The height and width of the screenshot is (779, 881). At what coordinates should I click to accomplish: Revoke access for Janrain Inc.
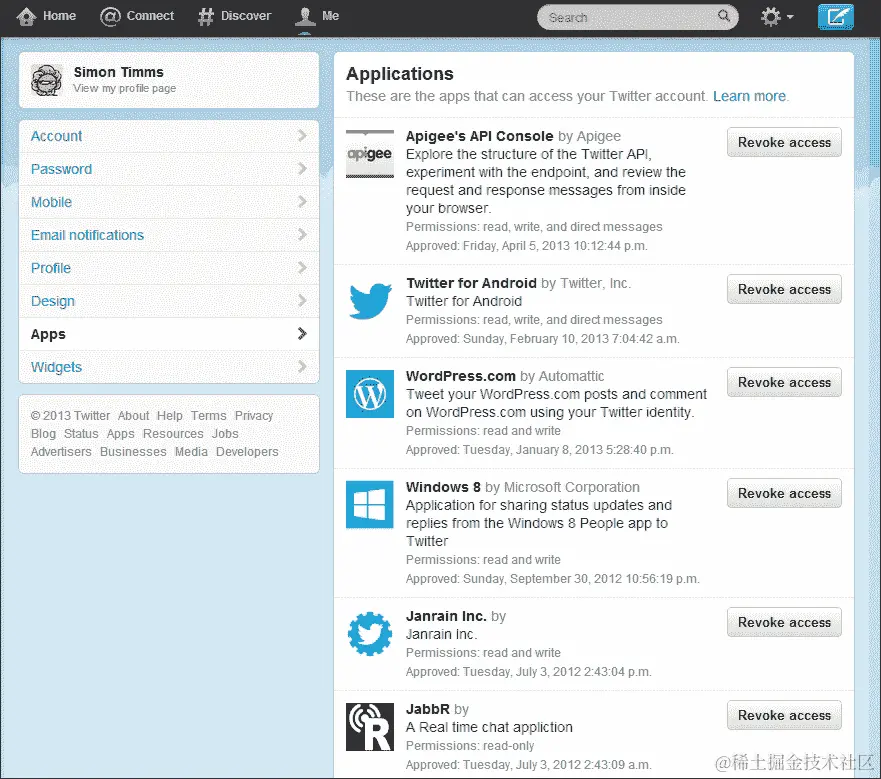coord(784,622)
